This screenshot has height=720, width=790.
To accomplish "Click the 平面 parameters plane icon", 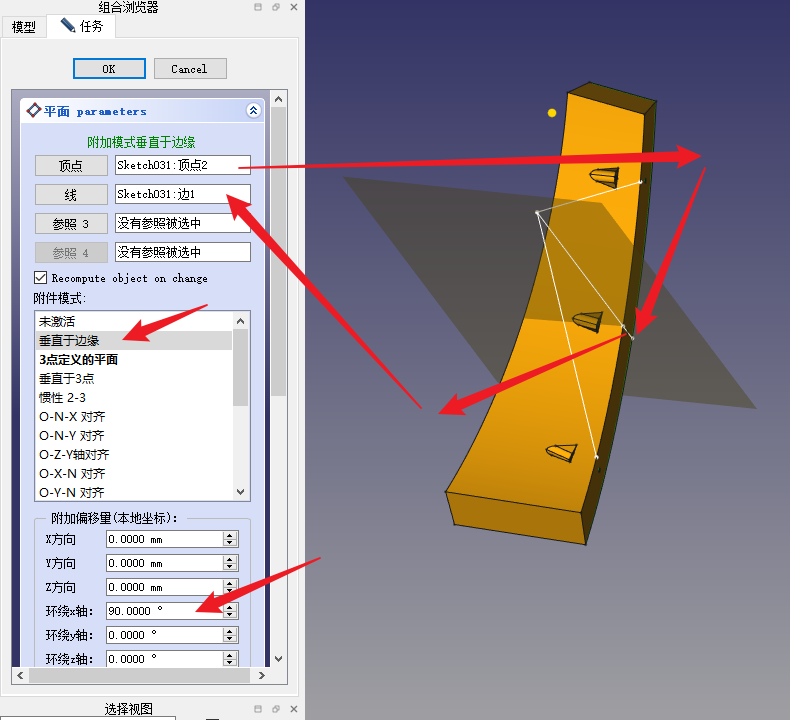I will tap(34, 110).
